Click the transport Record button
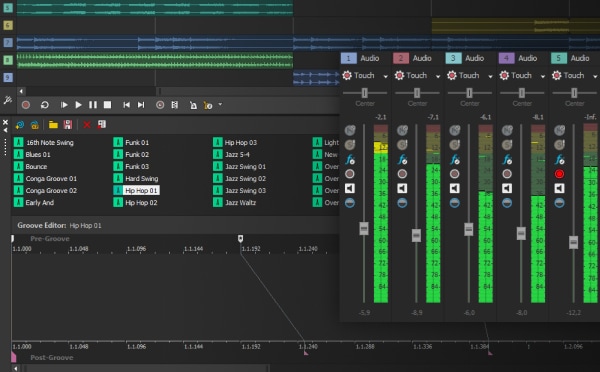Viewport: 600px width, 372px height. 26,105
